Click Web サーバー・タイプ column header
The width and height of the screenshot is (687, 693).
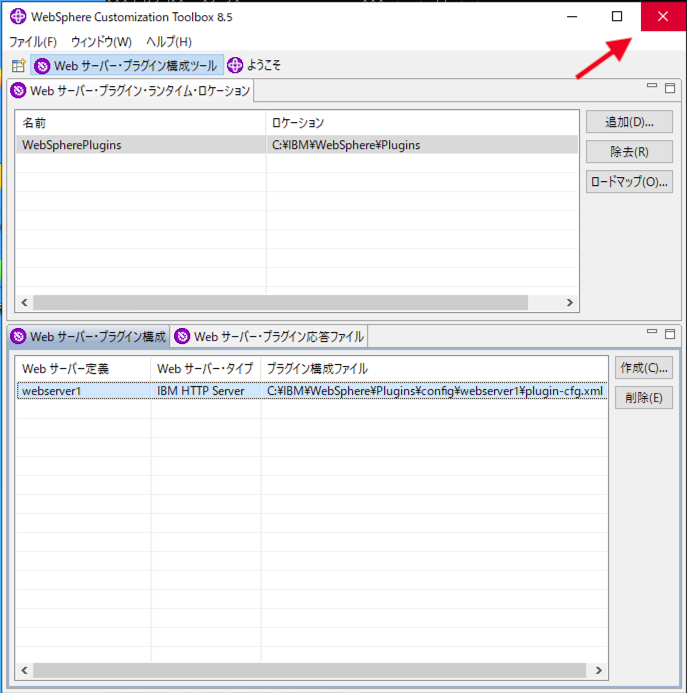206,369
